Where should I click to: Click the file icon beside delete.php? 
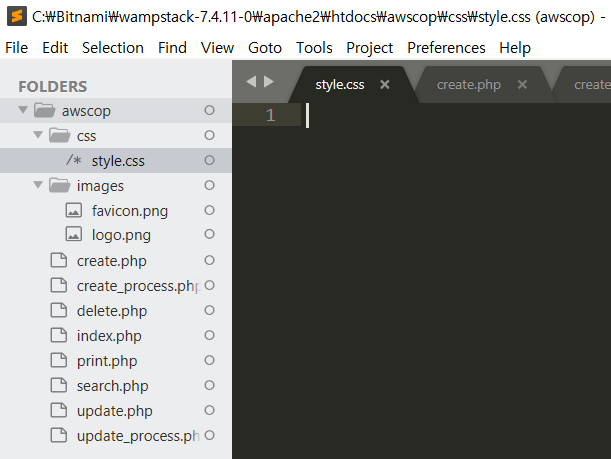click(59, 310)
